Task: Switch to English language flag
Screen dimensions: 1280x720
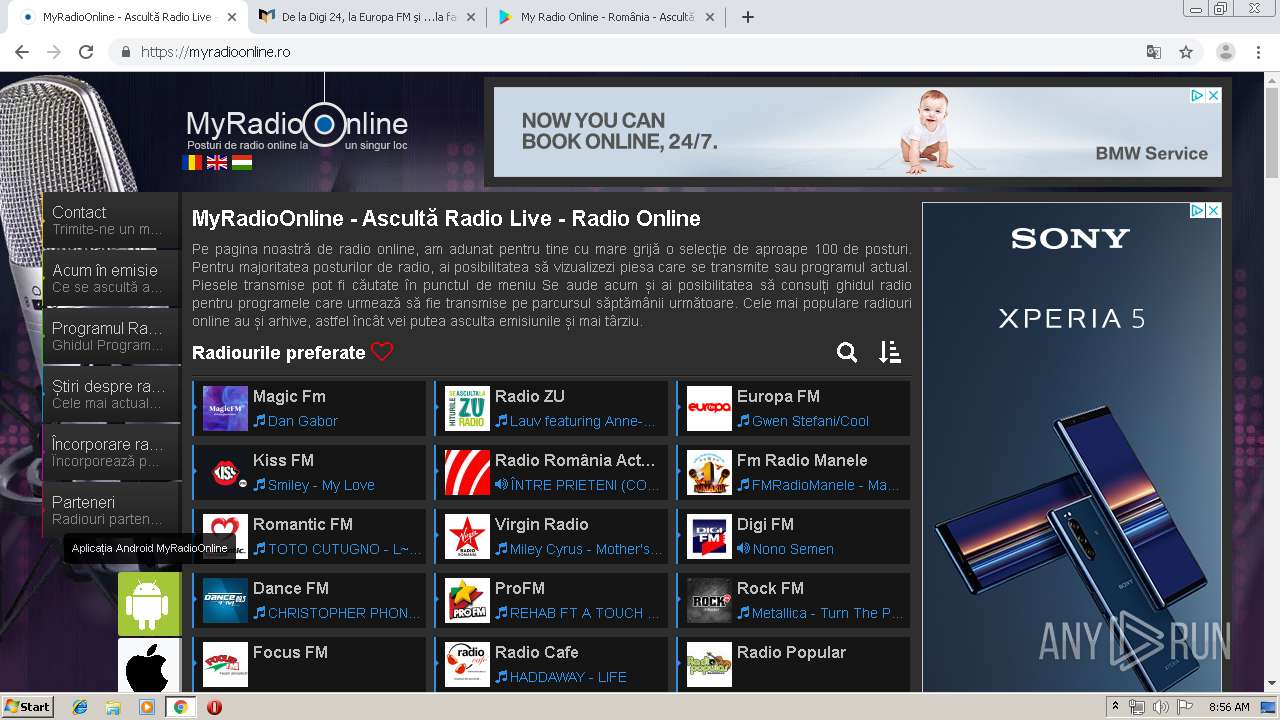Action: pyautogui.click(x=217, y=162)
